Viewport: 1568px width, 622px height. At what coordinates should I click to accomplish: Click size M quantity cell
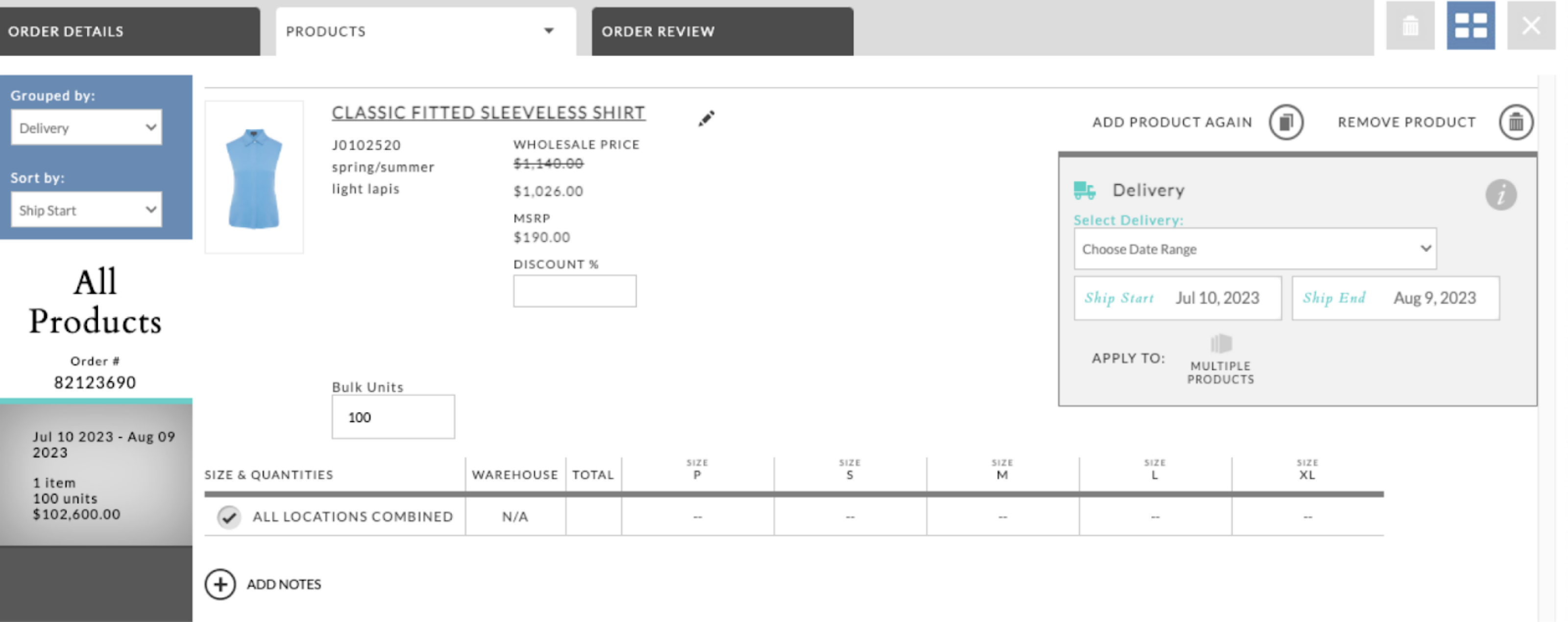click(1003, 517)
